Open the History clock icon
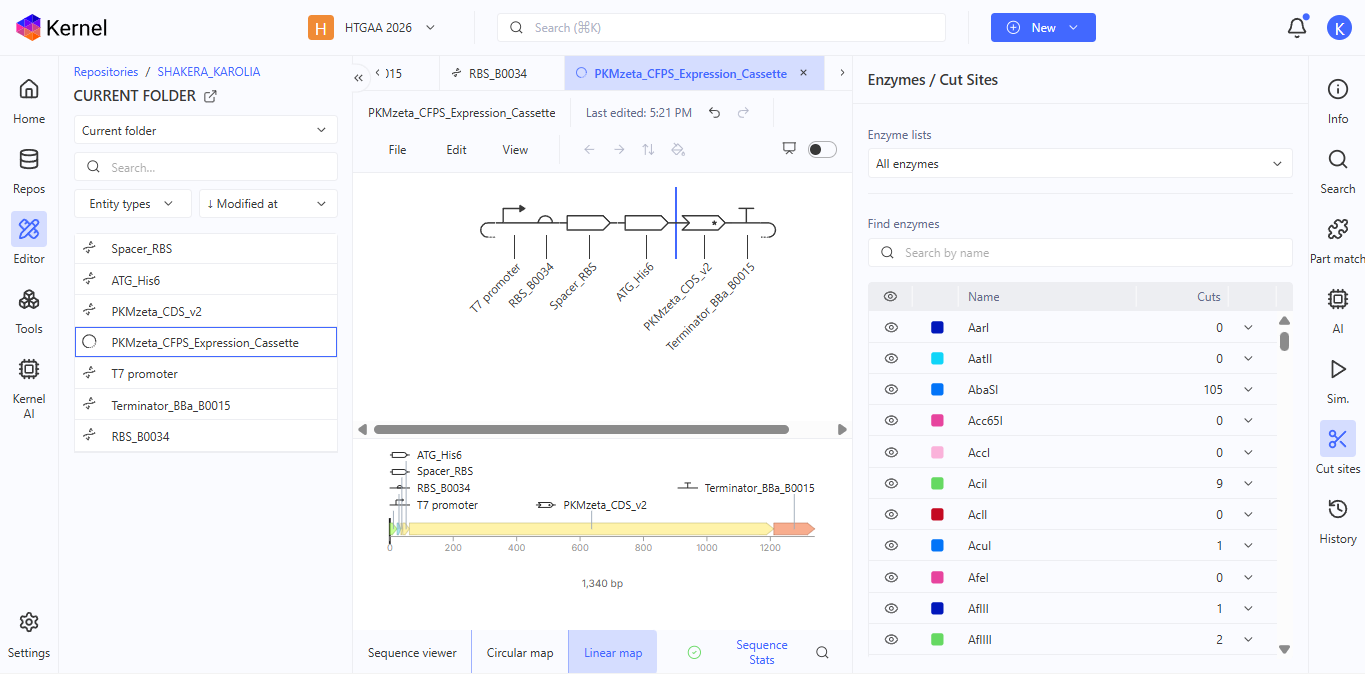Image resolution: width=1365 pixels, height=674 pixels. [x=1338, y=509]
